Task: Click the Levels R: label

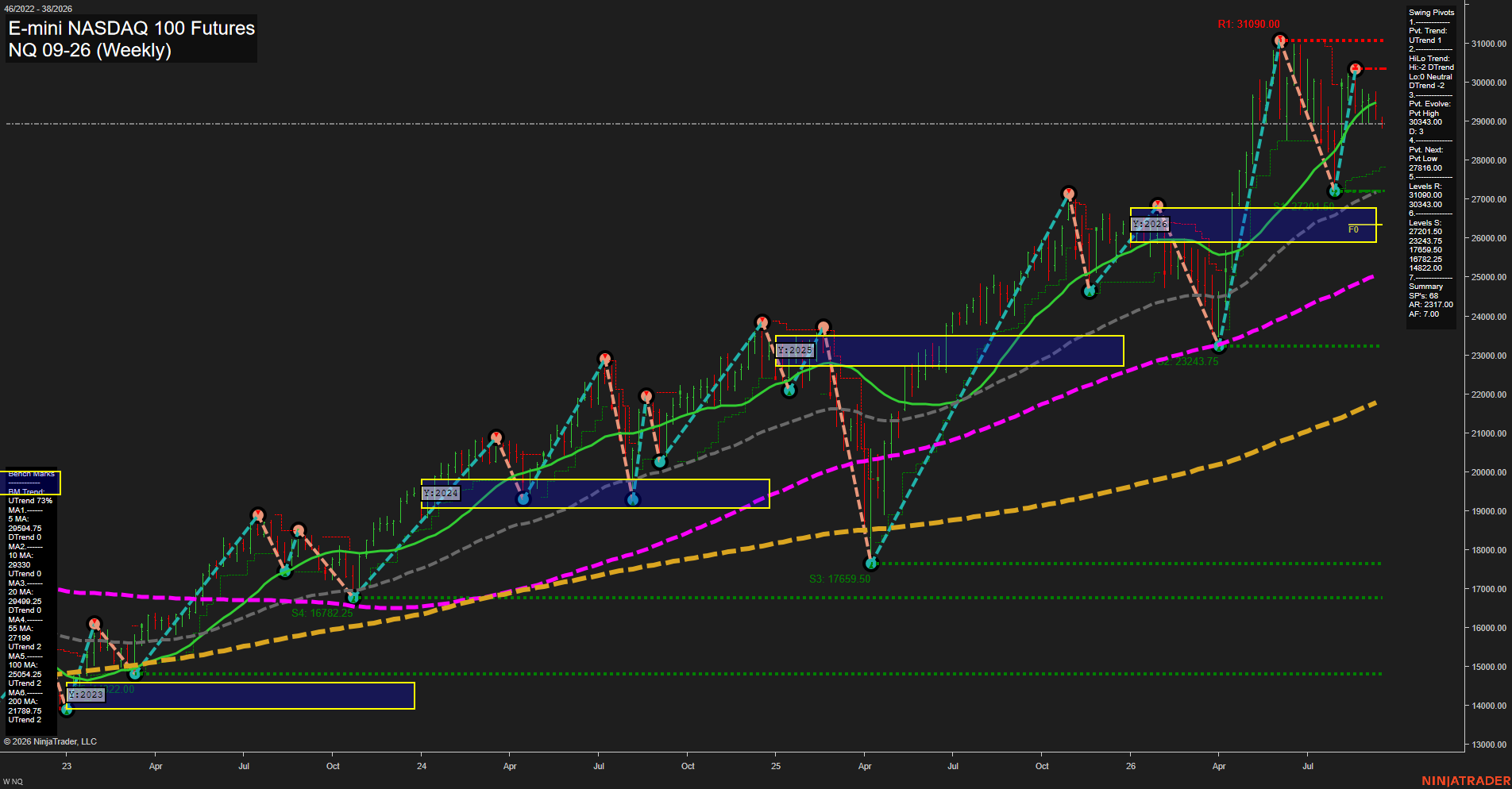Action: pyautogui.click(x=1425, y=187)
